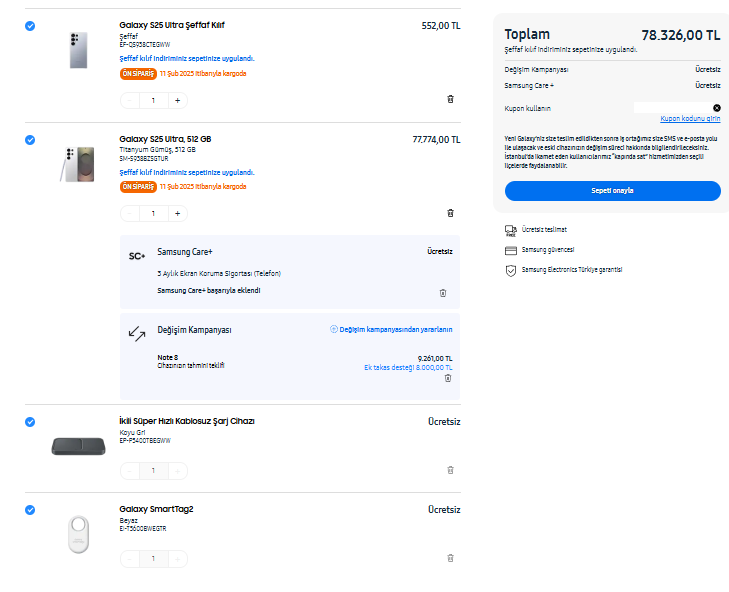
Task: Remove Samsung Care+ with its trash icon
Action: point(443,292)
